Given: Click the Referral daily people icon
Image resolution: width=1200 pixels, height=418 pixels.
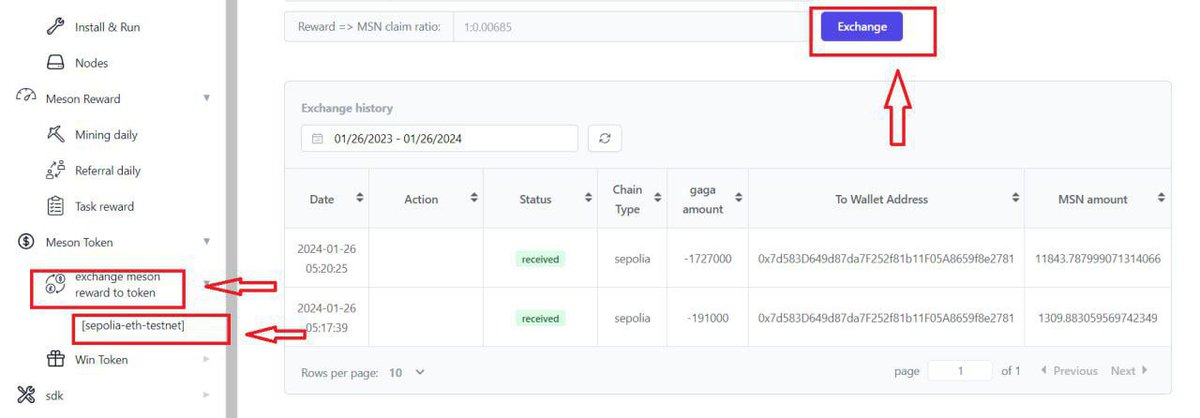Looking at the screenshot, I should [x=56, y=170].
